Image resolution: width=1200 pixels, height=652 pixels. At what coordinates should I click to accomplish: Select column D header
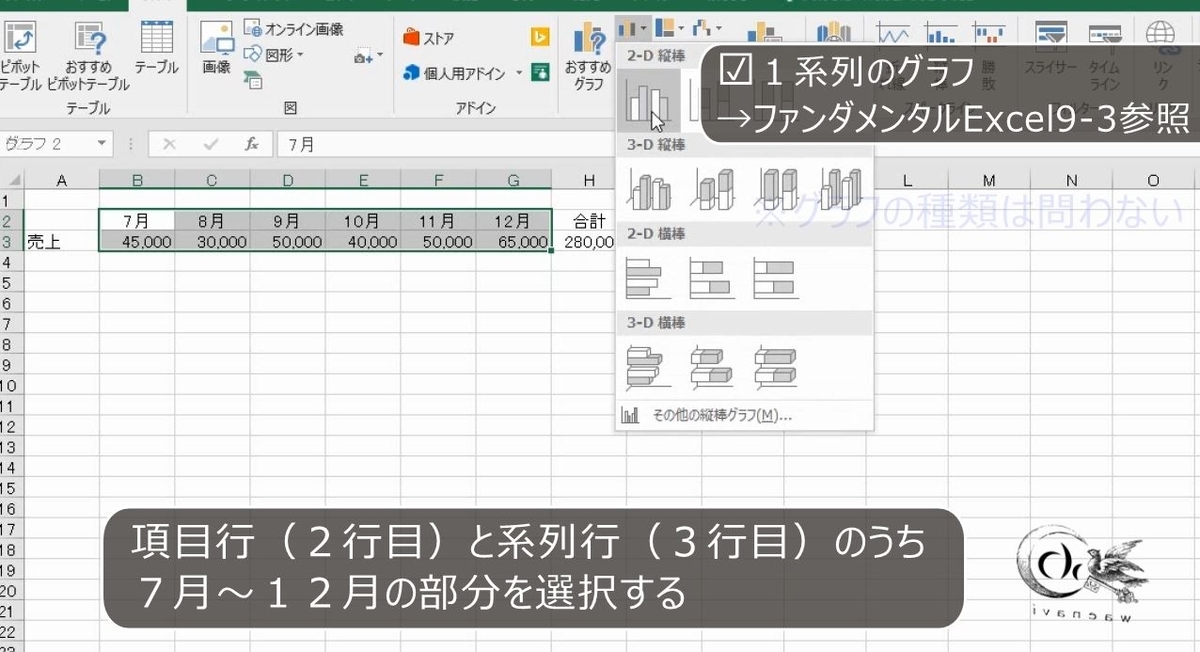pyautogui.click(x=288, y=180)
